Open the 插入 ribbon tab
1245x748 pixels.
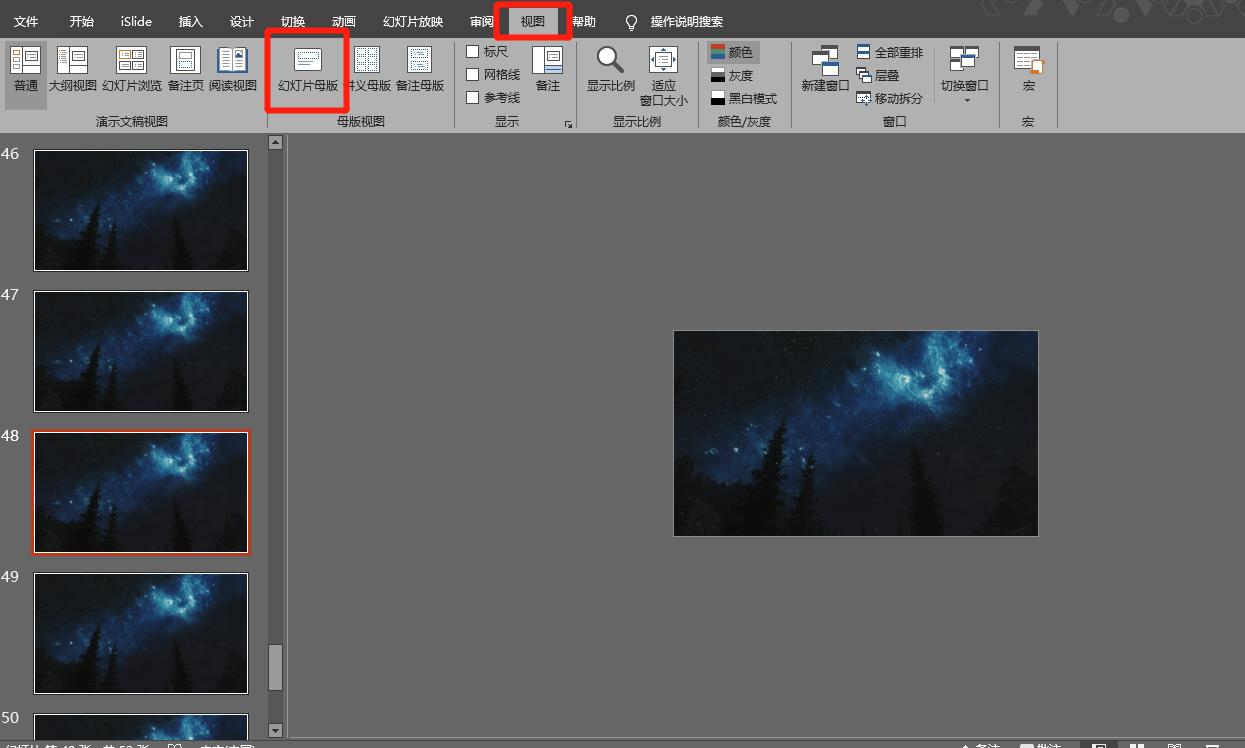190,22
